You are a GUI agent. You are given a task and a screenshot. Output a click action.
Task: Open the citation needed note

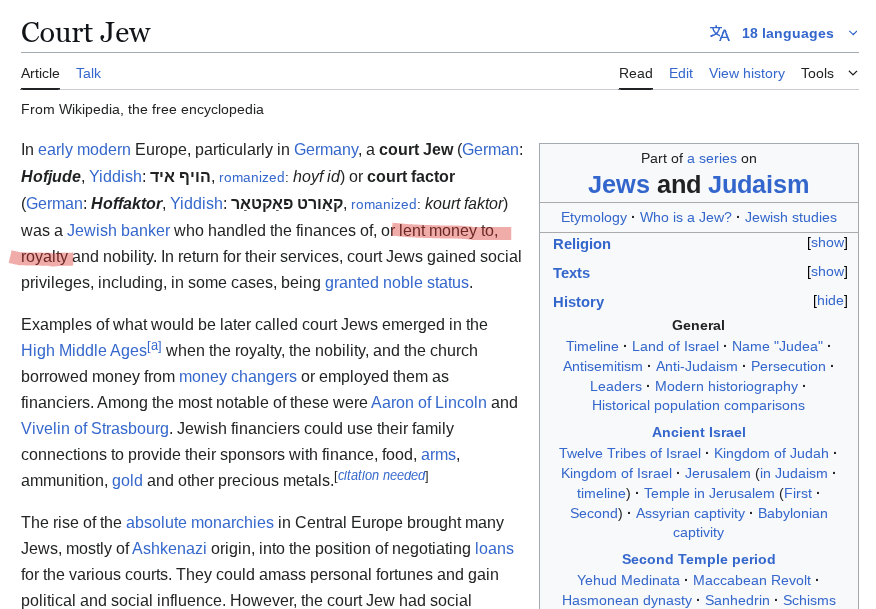(382, 475)
